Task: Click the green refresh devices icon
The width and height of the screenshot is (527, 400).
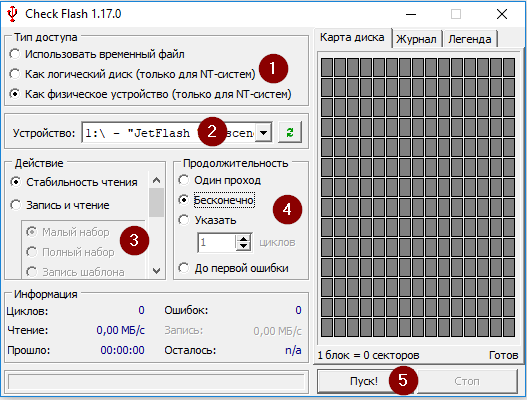Action: pyautogui.click(x=290, y=132)
